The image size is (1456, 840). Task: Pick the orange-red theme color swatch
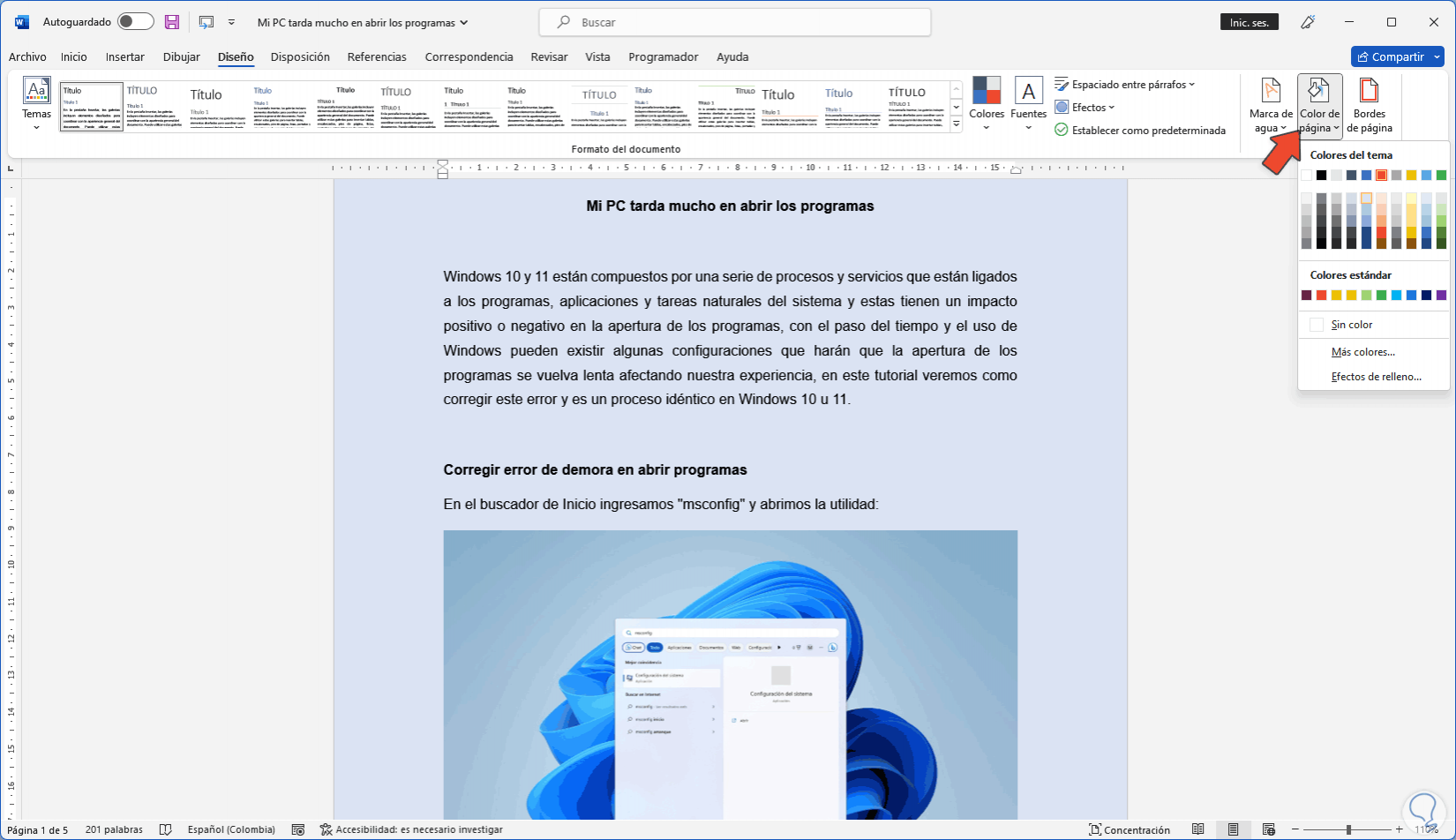[x=1381, y=175]
